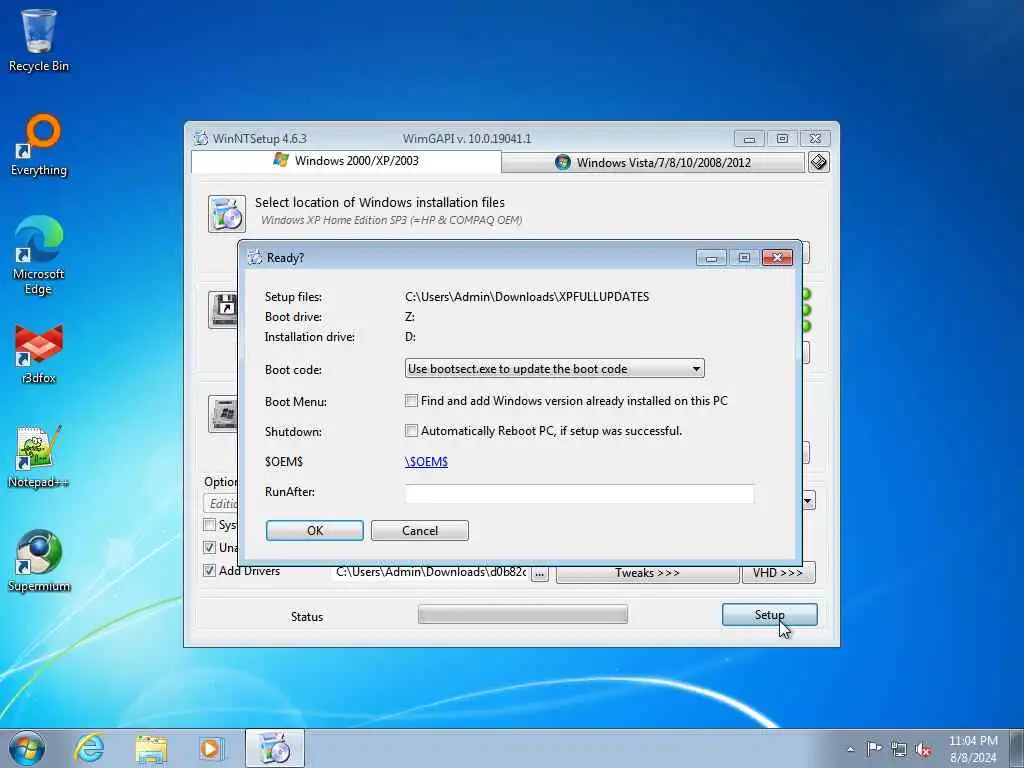Click the WinNTSetup title bar icon
Image resolution: width=1024 pixels, height=768 pixels.
[201, 138]
